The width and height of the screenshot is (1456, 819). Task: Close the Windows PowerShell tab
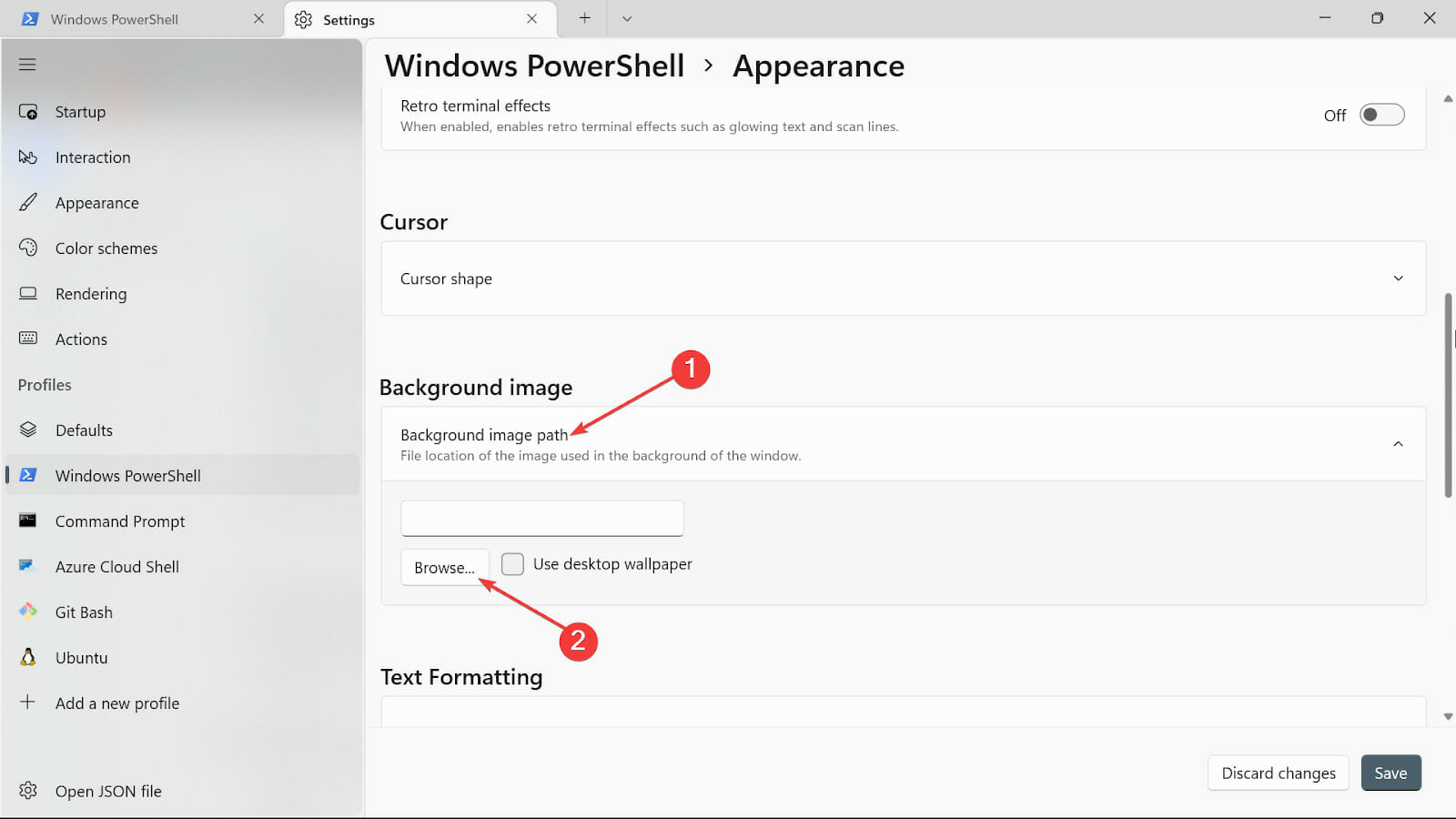click(x=258, y=19)
